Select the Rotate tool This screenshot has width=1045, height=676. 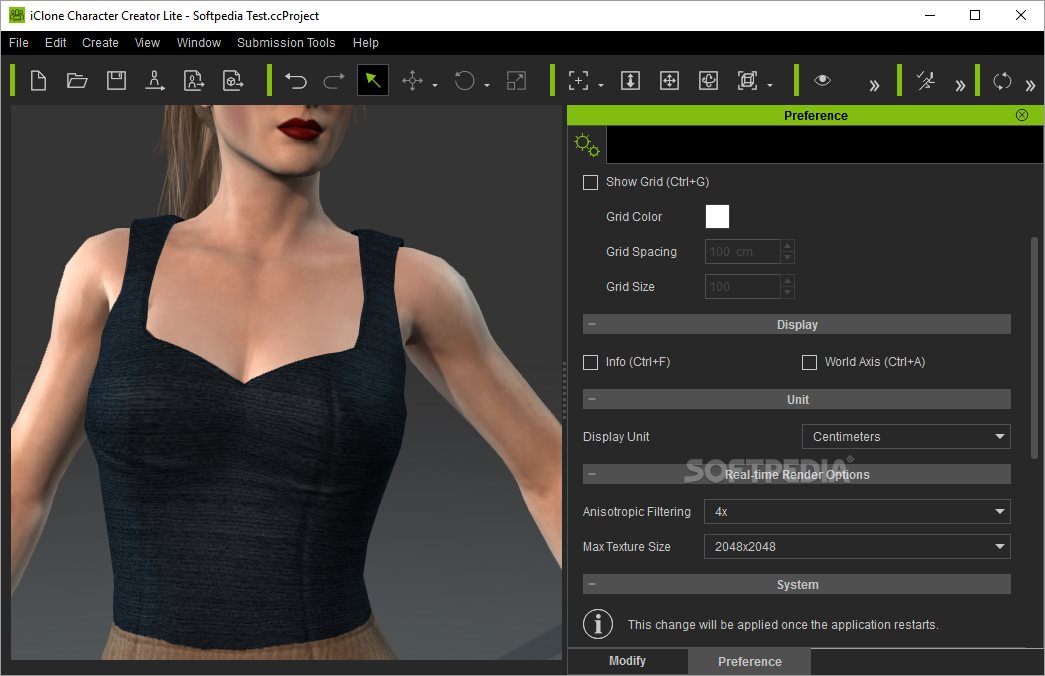(x=464, y=81)
